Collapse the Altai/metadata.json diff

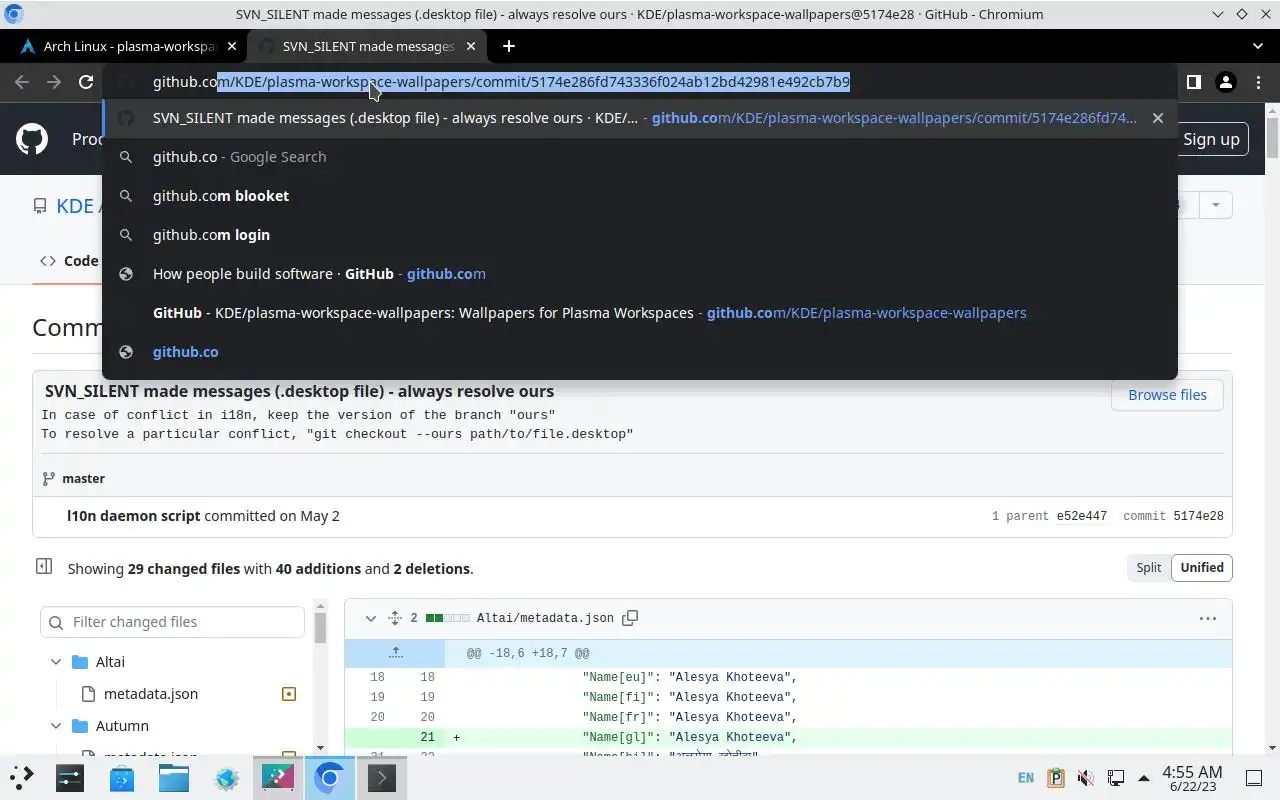tap(370, 618)
